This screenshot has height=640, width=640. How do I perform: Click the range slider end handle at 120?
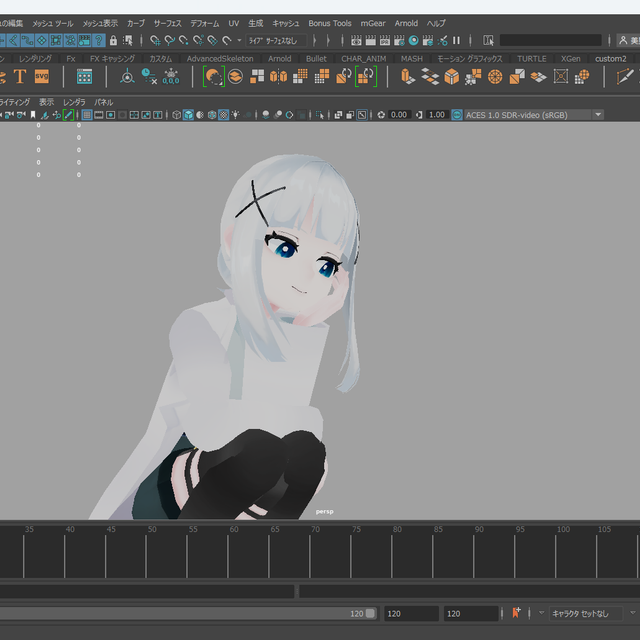(370, 613)
